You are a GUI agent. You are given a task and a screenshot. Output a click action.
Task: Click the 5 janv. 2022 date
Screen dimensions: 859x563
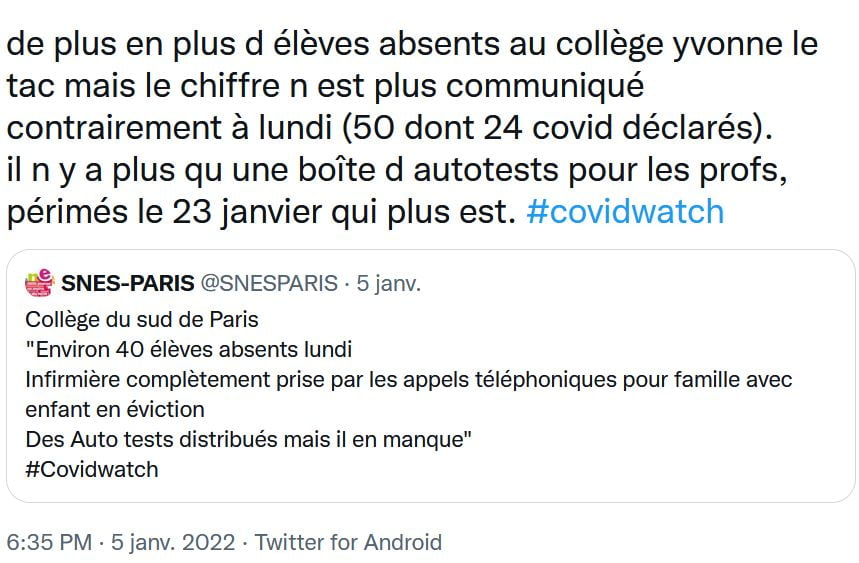tap(173, 542)
